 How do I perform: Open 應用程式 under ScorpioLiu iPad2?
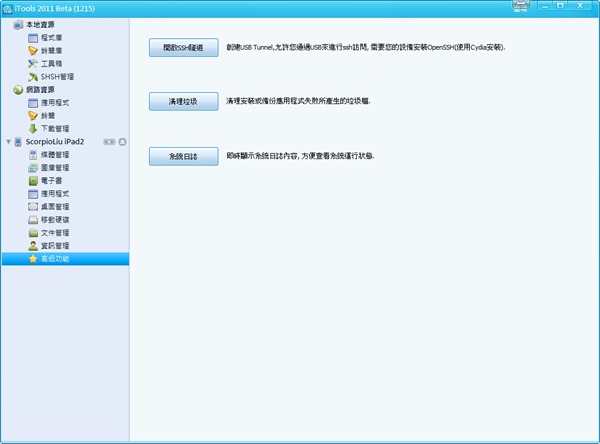click(x=49, y=194)
